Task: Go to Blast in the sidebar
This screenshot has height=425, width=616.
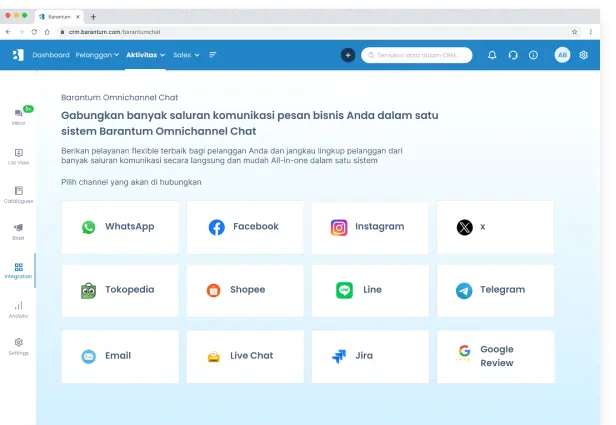Action: pyautogui.click(x=18, y=231)
